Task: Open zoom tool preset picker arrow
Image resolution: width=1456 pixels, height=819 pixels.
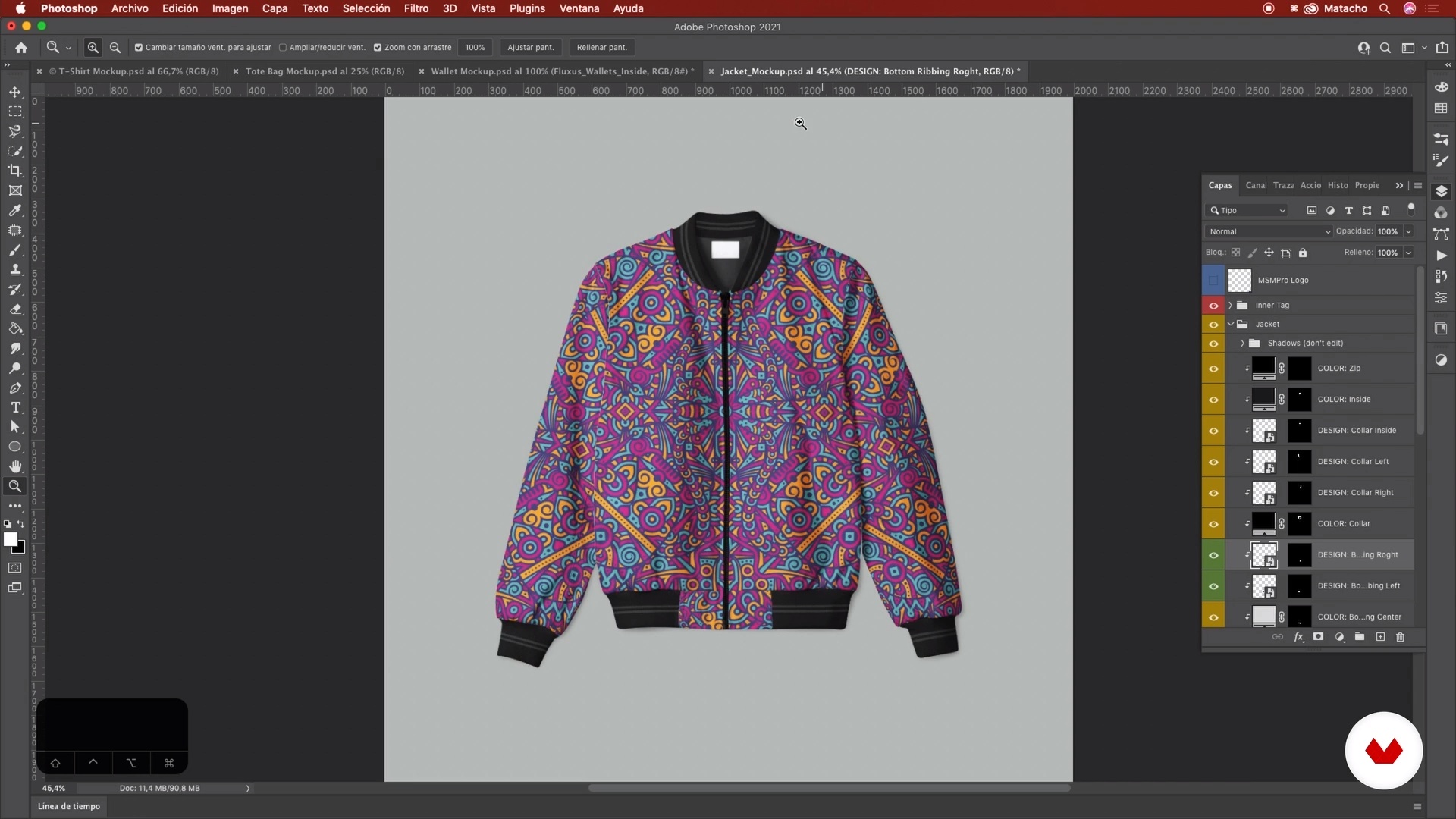Action: point(68,48)
